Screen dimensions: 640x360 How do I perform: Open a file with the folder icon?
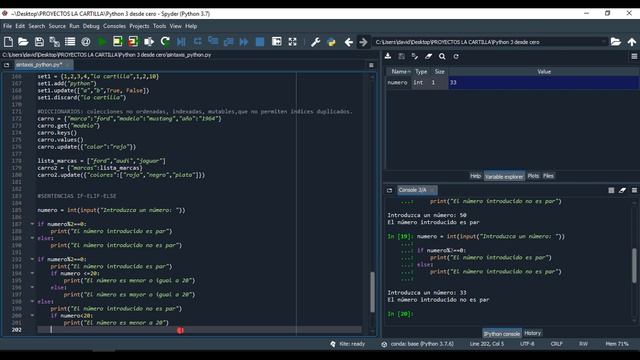coord(23,42)
